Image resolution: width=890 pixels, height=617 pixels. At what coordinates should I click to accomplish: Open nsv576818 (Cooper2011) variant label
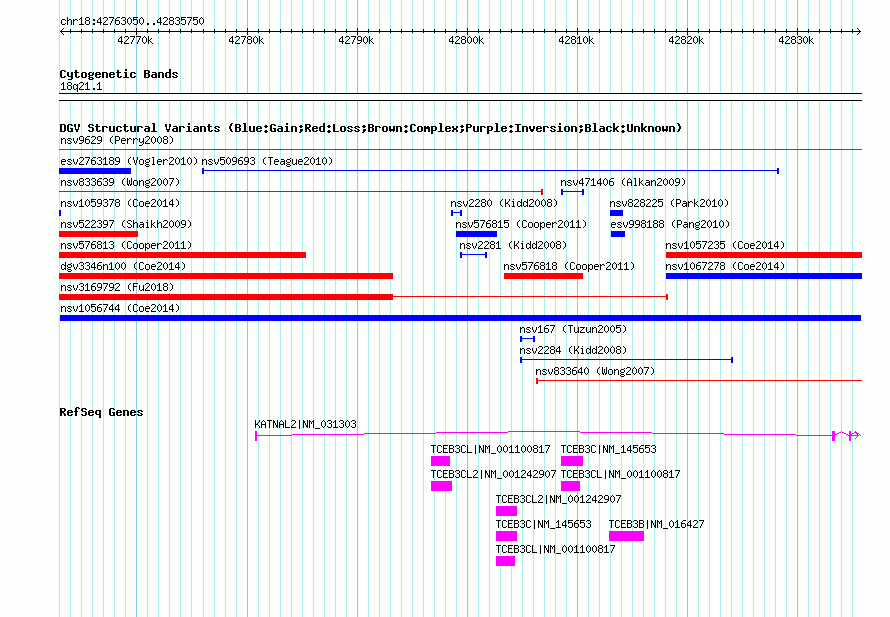[569, 266]
